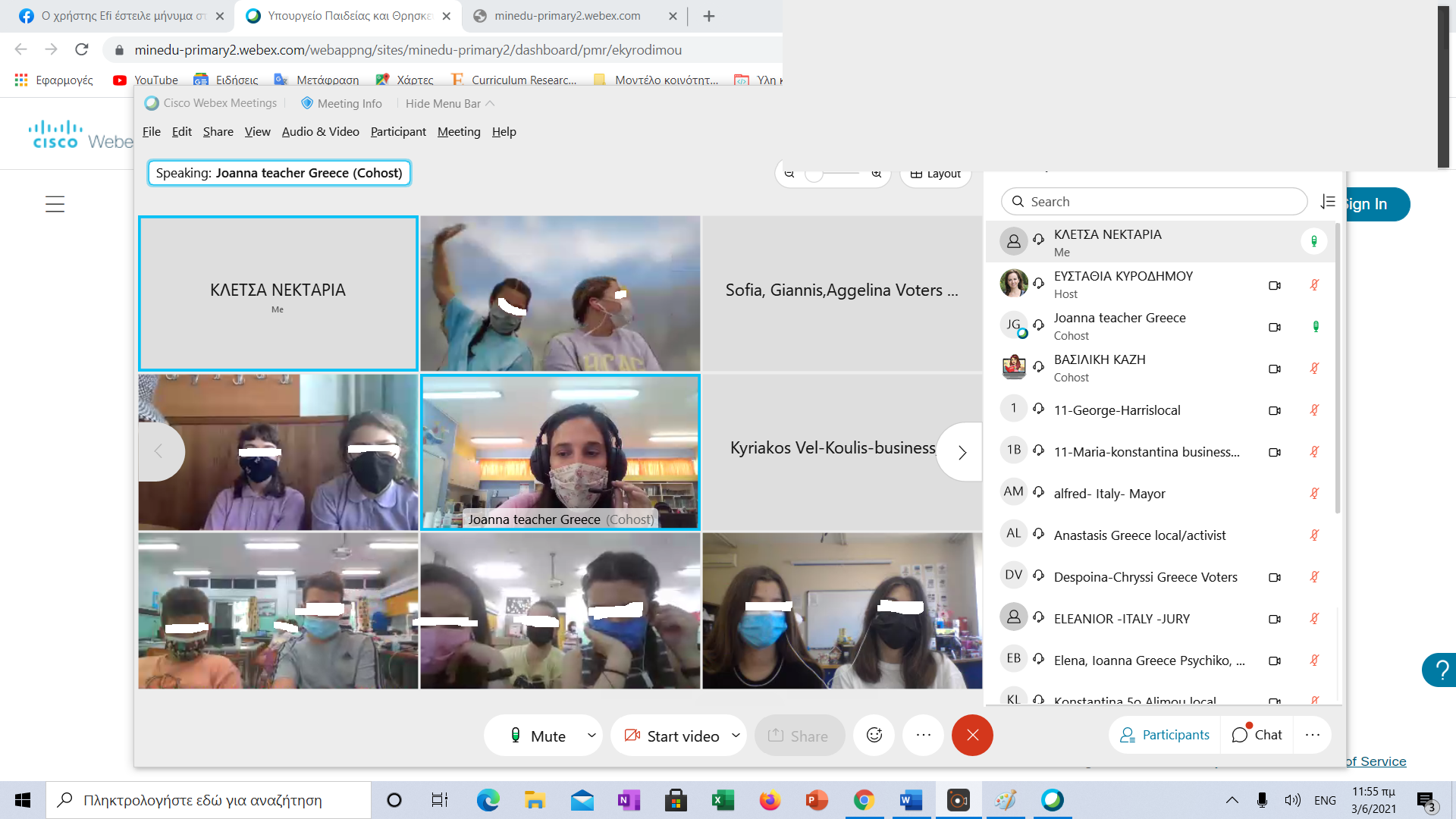Expand audio options arrow next to Mute
Screen dimensions: 1456x819
click(x=591, y=736)
